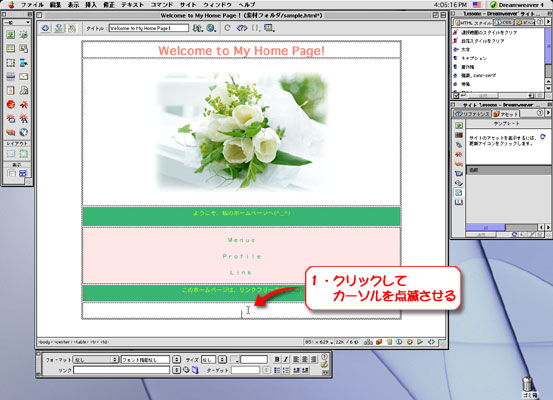
Task: Click the Insert Generator icon
Action: pos(24,119)
